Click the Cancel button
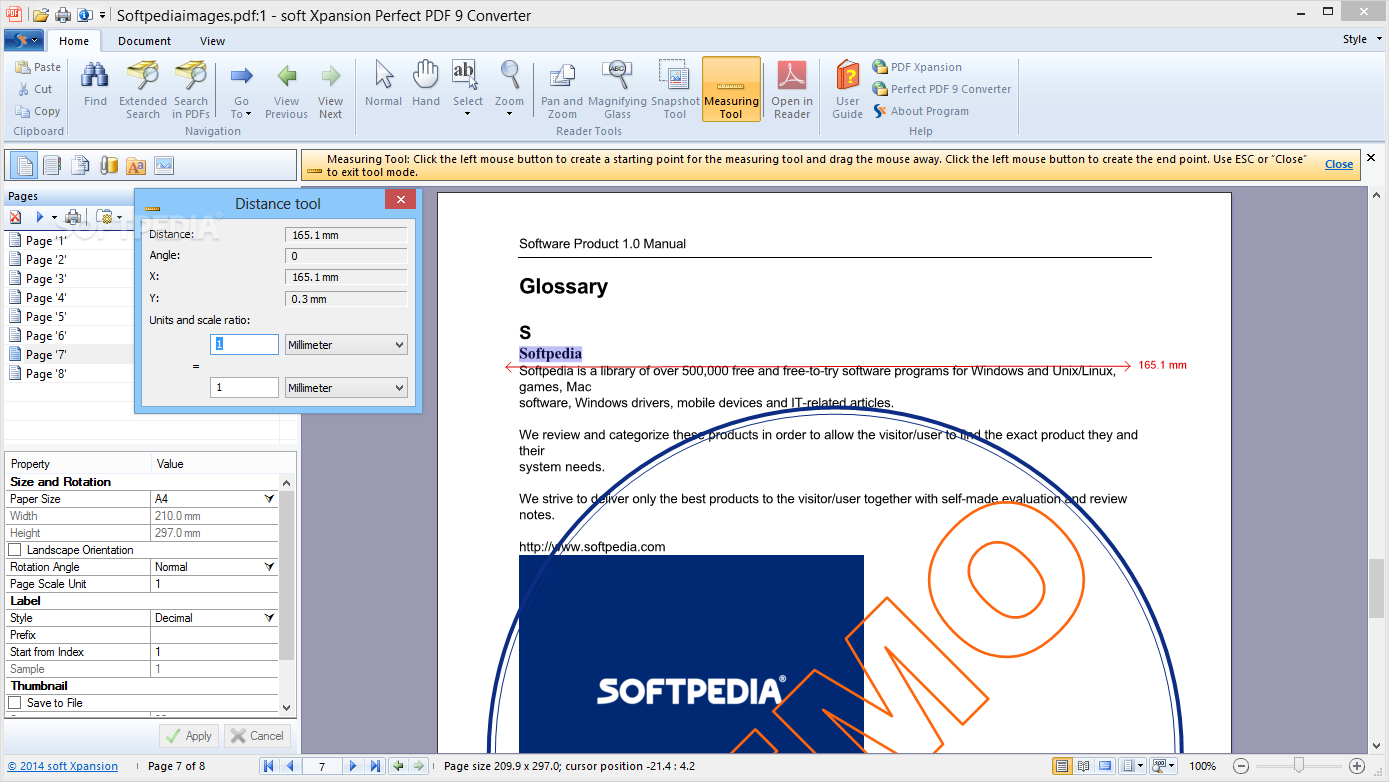 tap(257, 736)
